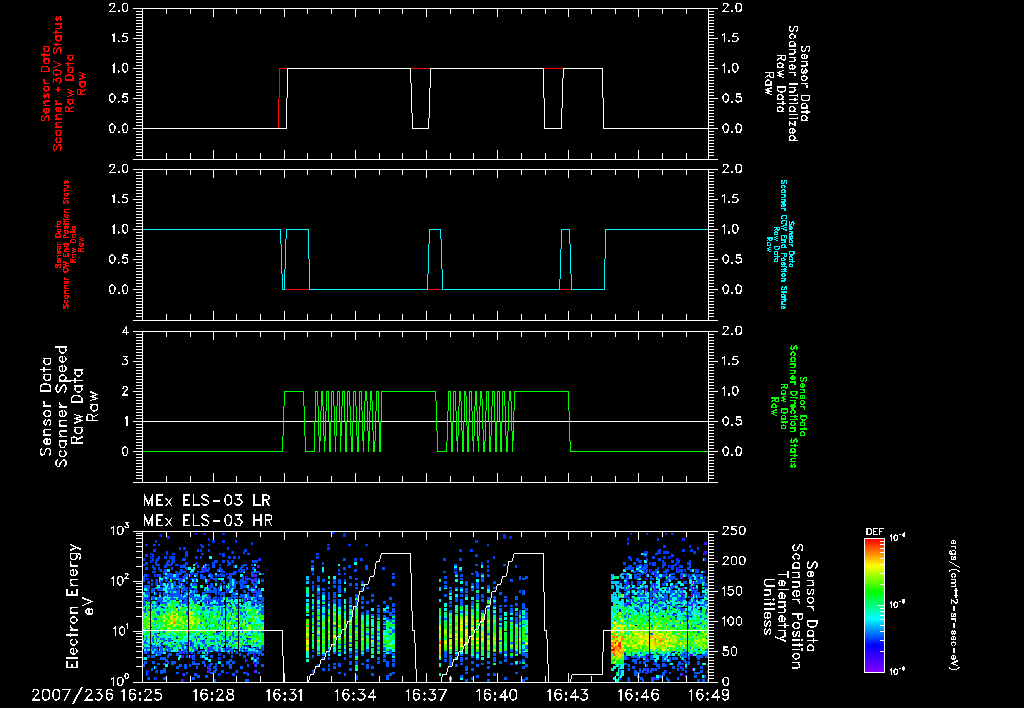This screenshot has height=708, width=1024.
Task: Click the "MEx ELS-03 HR" label
Action: (x=208, y=521)
